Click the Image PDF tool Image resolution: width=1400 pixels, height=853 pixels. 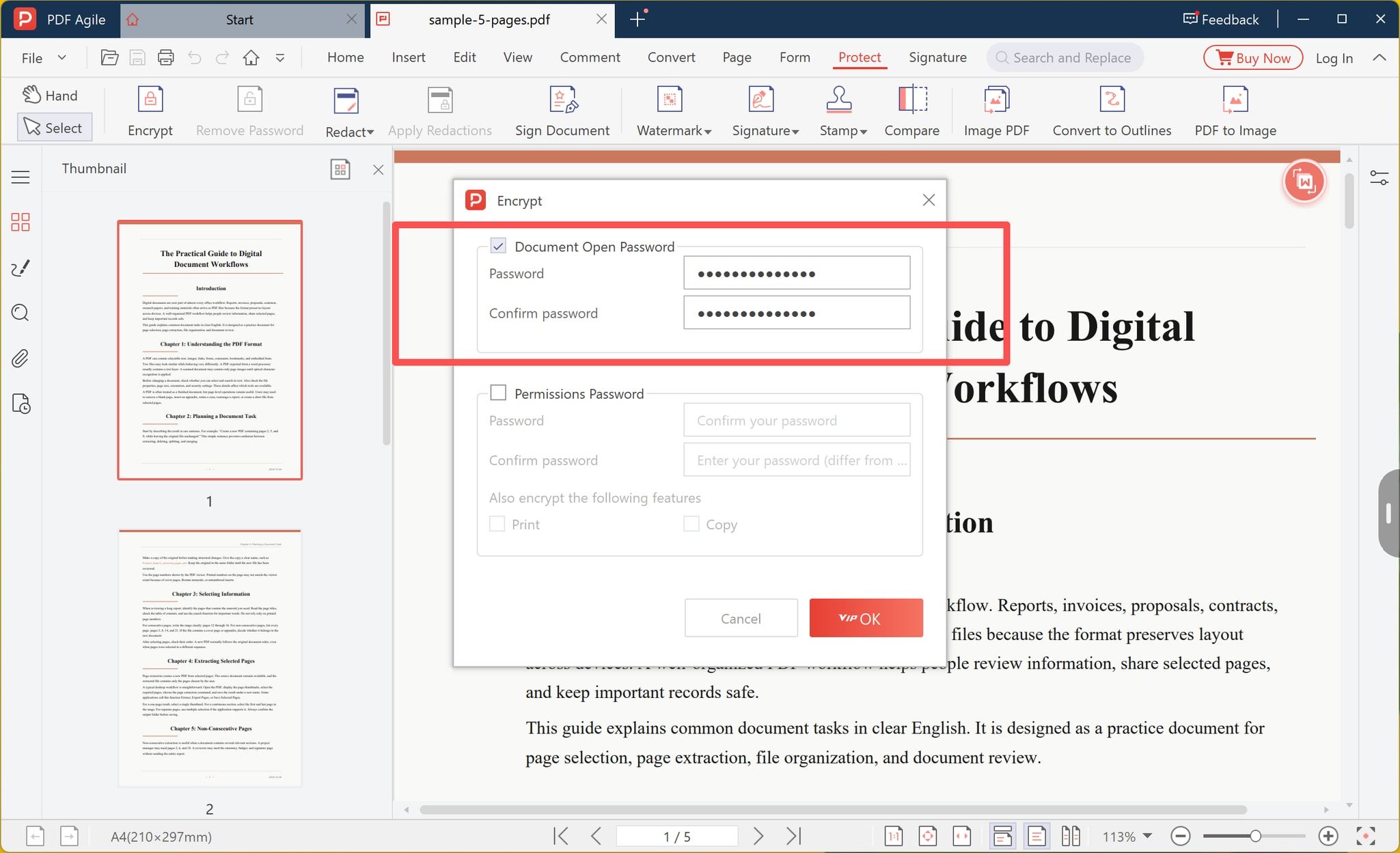996,112
